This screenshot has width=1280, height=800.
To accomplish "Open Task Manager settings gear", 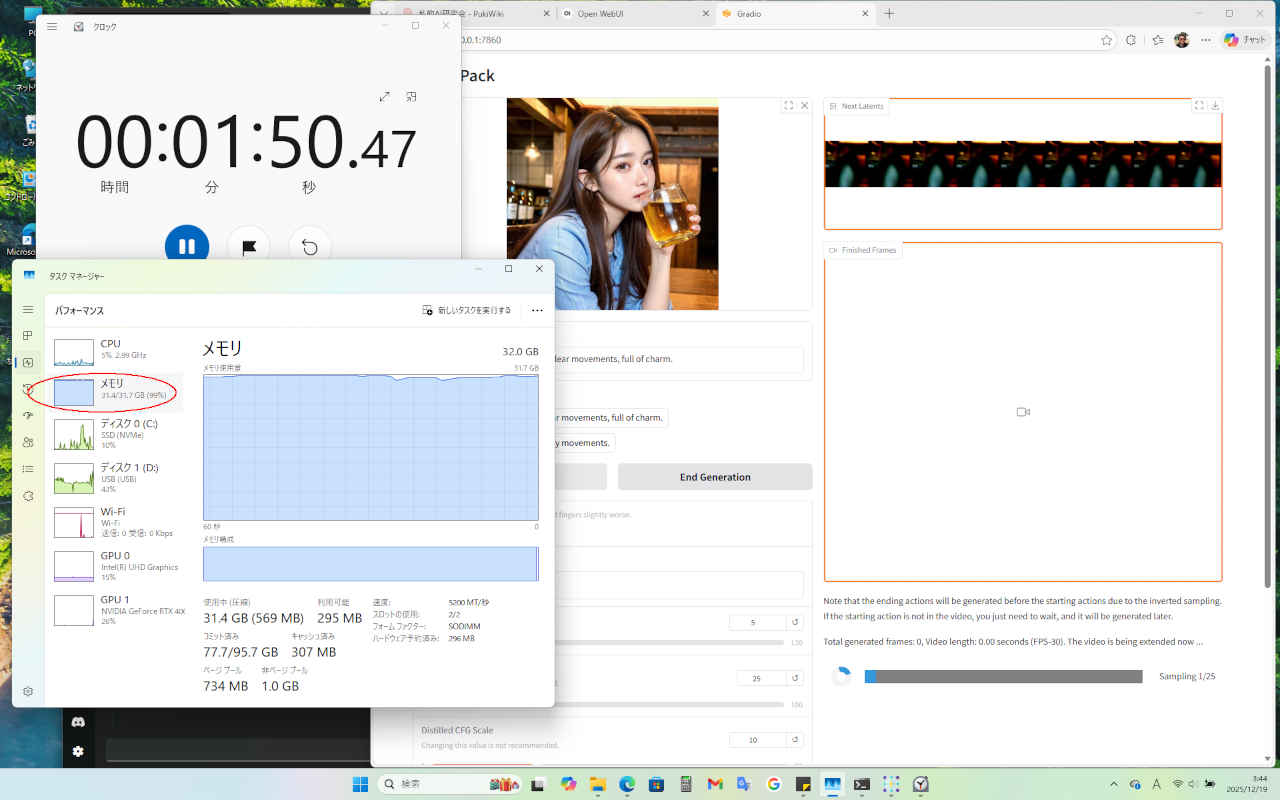I will click(28, 691).
